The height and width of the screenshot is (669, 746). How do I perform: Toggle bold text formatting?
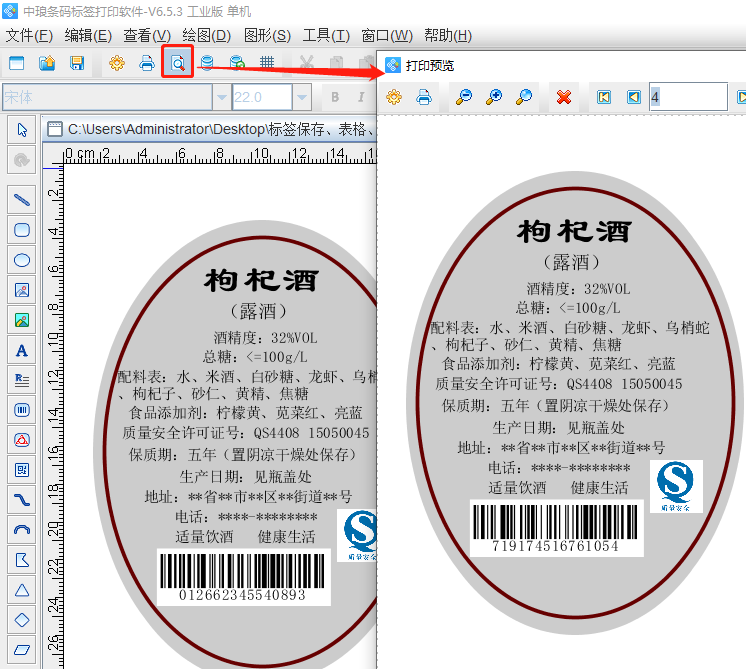tap(335, 97)
